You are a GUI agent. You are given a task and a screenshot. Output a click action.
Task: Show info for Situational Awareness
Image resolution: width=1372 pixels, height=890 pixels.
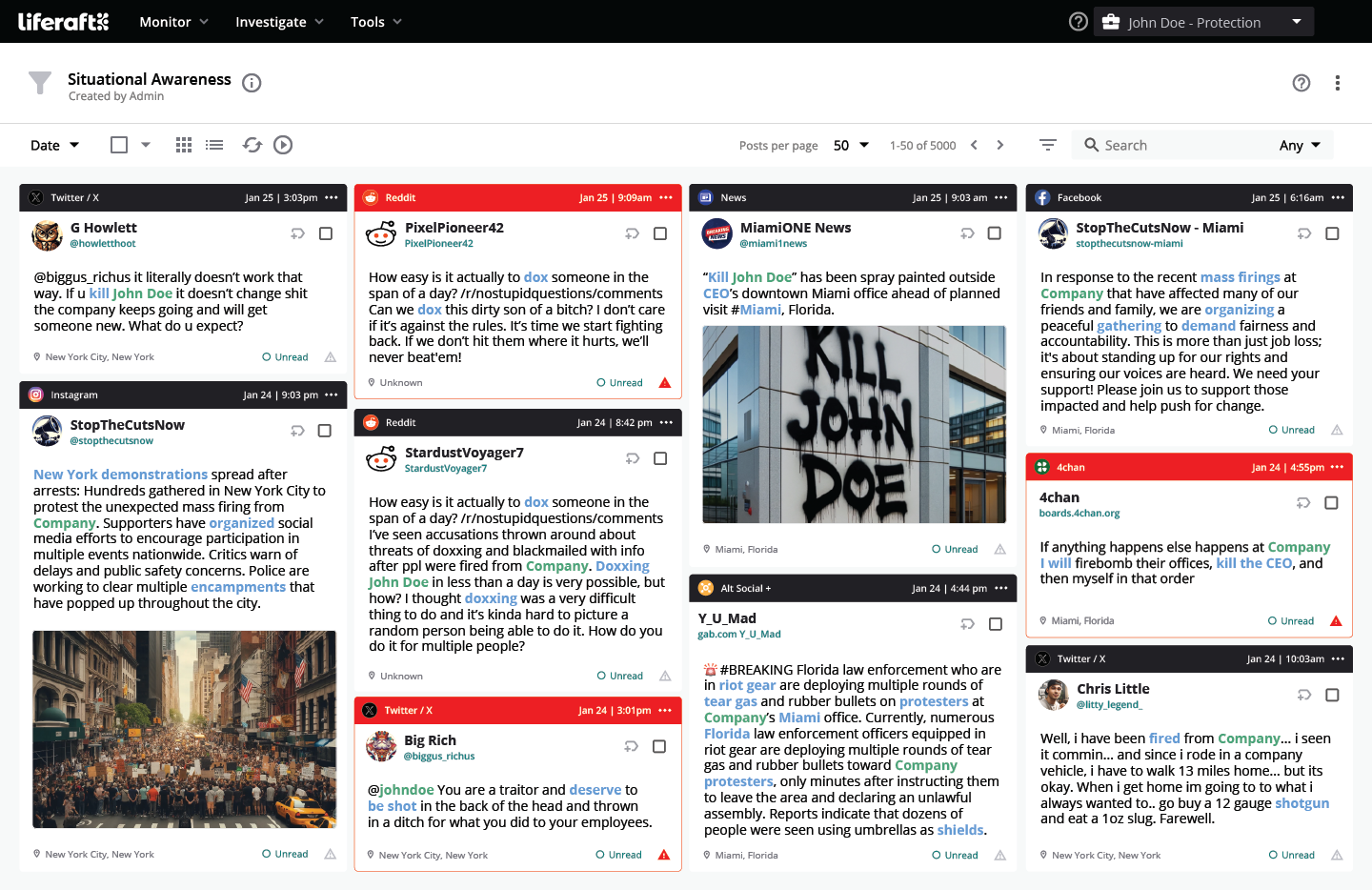click(252, 83)
